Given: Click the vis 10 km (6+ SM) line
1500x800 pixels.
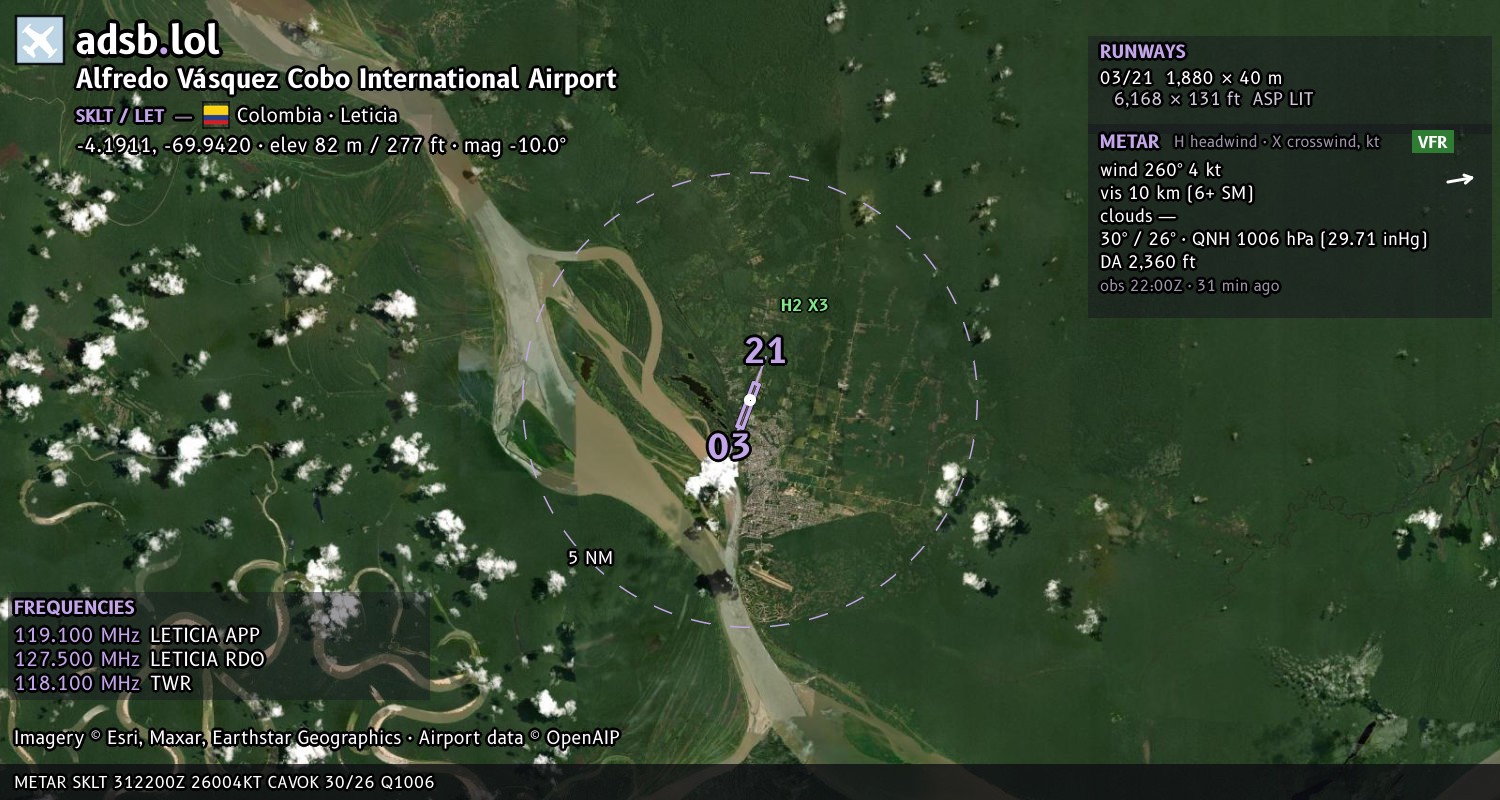Looking at the screenshot, I should (1176, 193).
